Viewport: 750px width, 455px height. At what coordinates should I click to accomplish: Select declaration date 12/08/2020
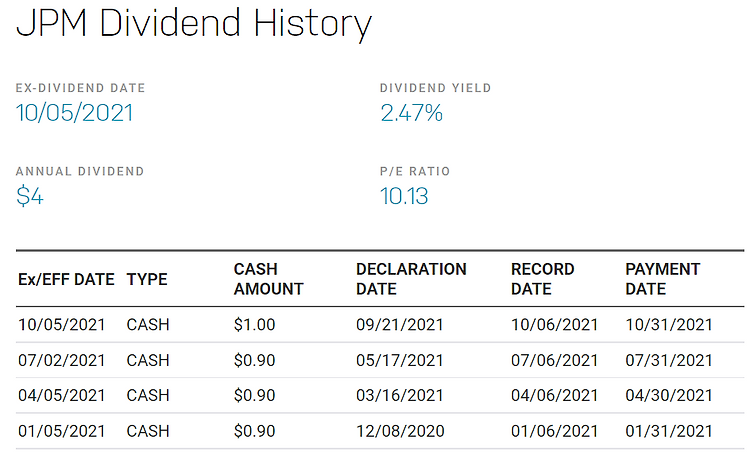click(400, 431)
